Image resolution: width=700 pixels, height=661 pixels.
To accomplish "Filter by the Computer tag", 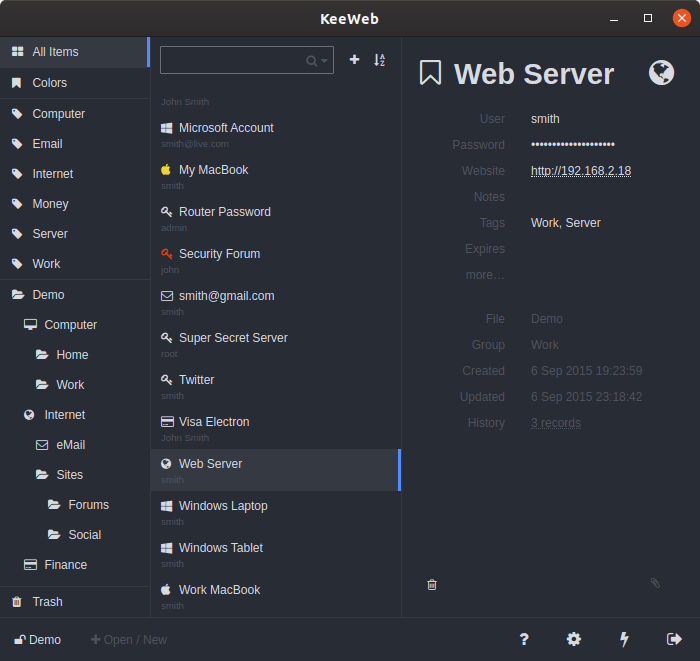I will pos(75,114).
